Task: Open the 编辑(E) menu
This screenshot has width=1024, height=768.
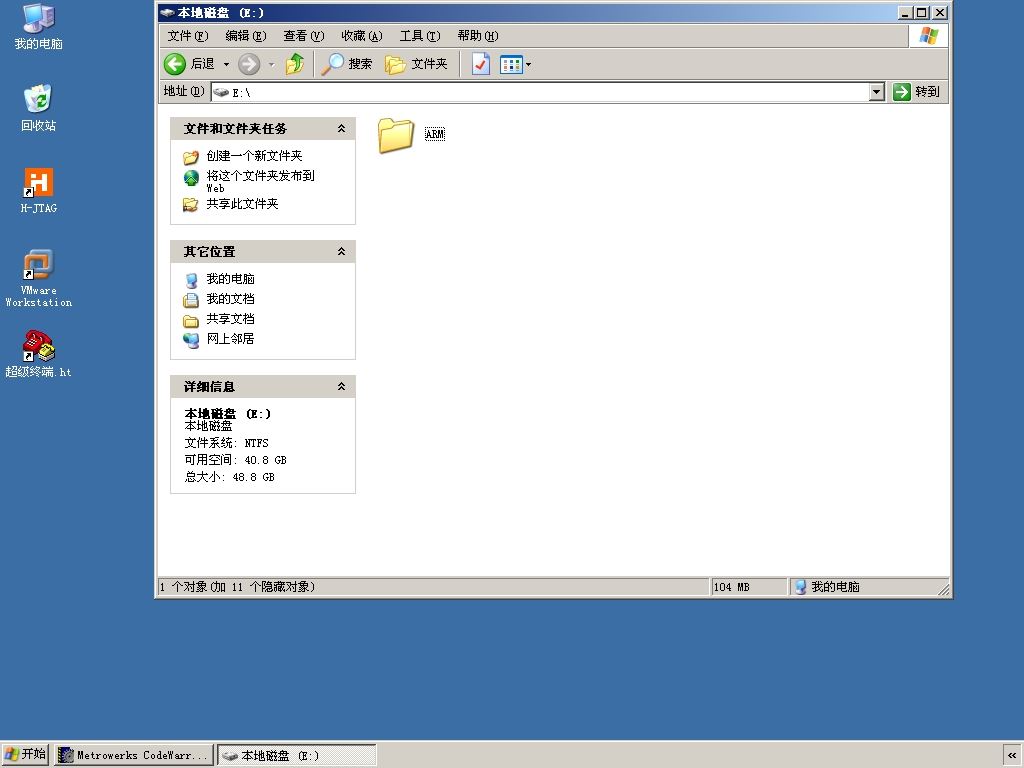Action: tap(246, 36)
